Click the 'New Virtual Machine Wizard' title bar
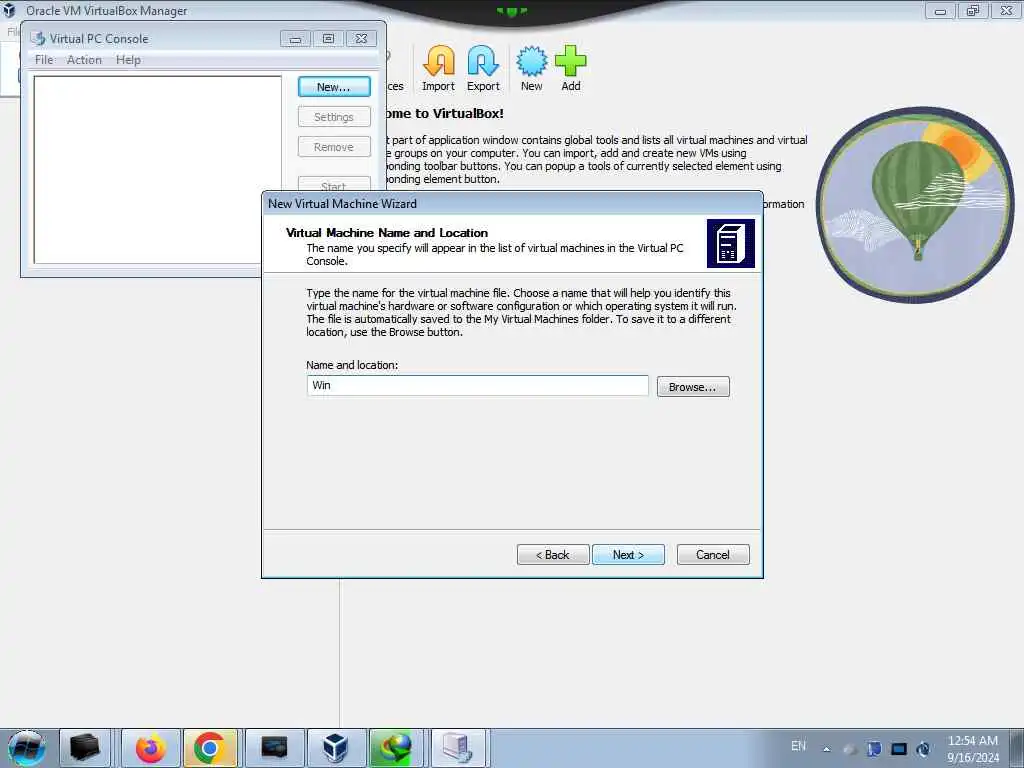 pyautogui.click(x=512, y=204)
